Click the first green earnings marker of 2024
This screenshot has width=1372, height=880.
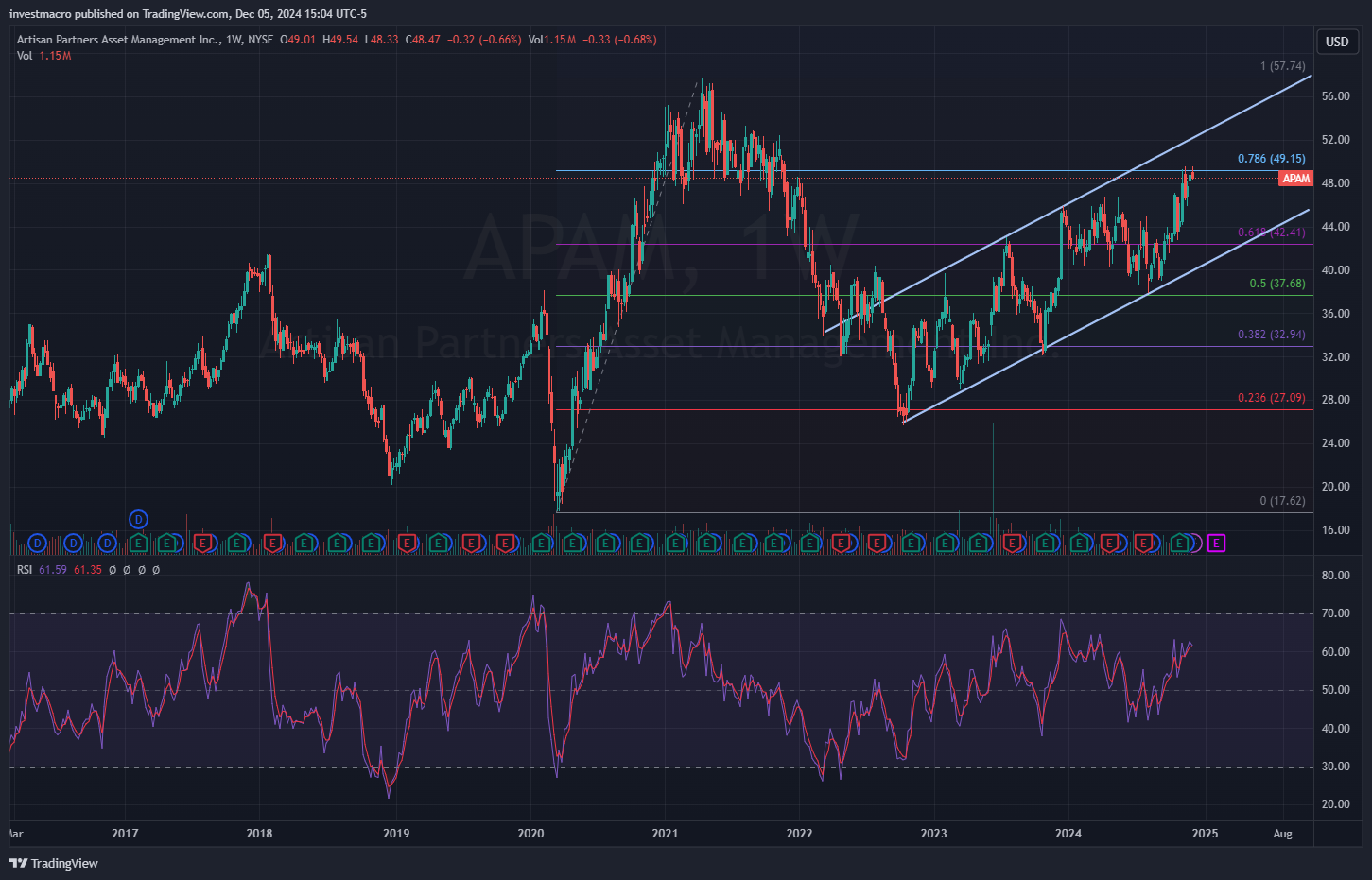pyautogui.click(x=1079, y=544)
